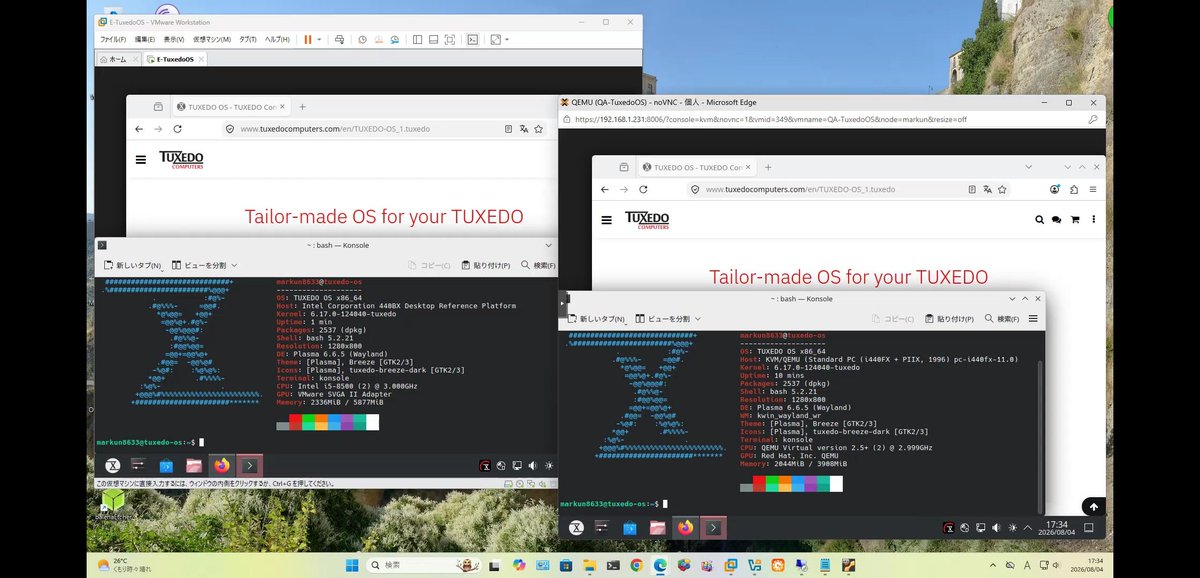Expand the power options arrow beside pause
1200x578 pixels.
pyautogui.click(x=319, y=39)
